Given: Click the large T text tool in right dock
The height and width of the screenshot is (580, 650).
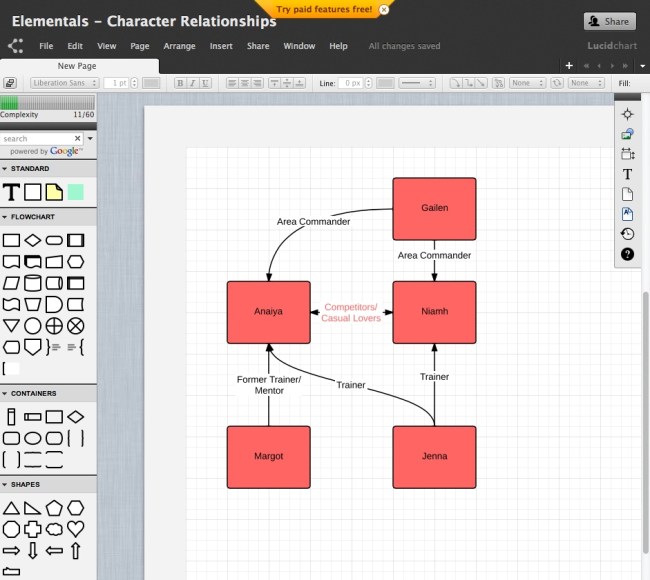Looking at the screenshot, I should coord(627,174).
